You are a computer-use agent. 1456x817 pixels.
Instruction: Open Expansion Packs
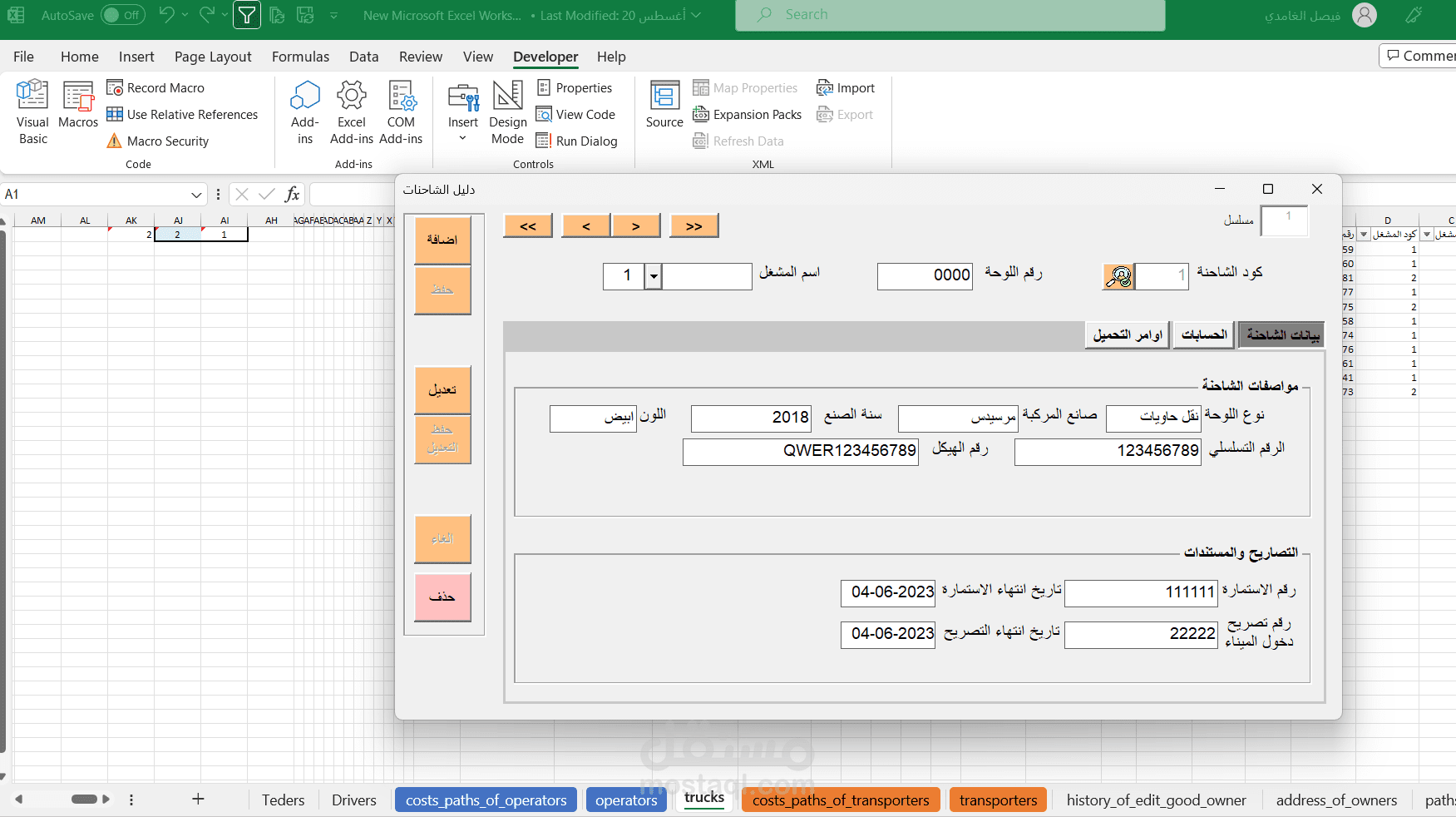pos(748,114)
